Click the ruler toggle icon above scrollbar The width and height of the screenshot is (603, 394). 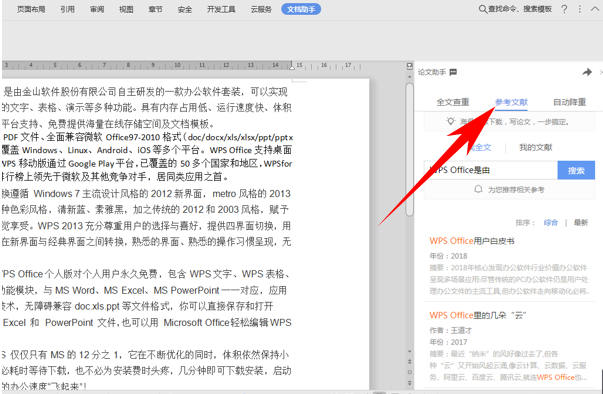[410, 66]
